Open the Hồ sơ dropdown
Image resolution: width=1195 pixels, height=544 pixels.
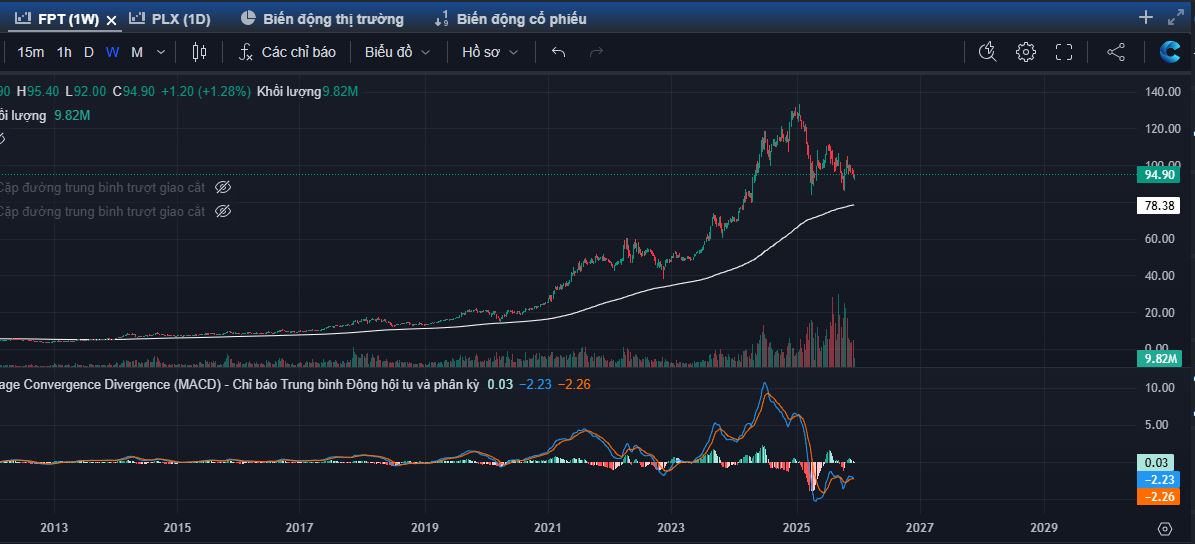click(488, 52)
